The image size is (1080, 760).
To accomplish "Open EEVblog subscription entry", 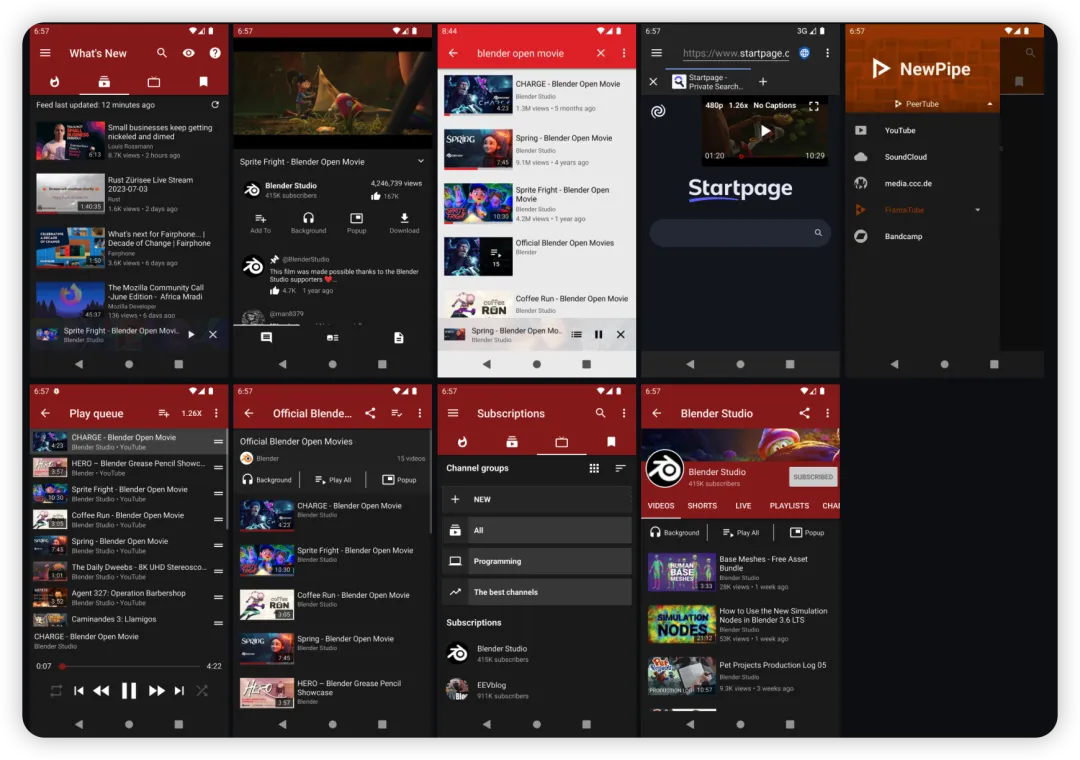I will [x=537, y=690].
